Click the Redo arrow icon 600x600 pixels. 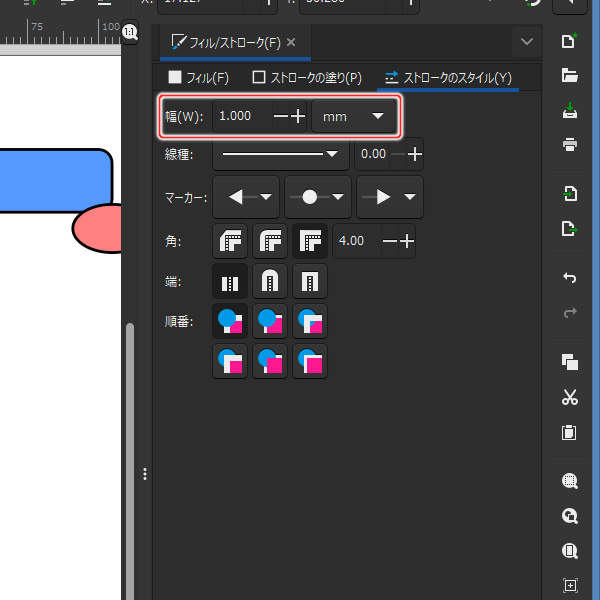[x=569, y=312]
